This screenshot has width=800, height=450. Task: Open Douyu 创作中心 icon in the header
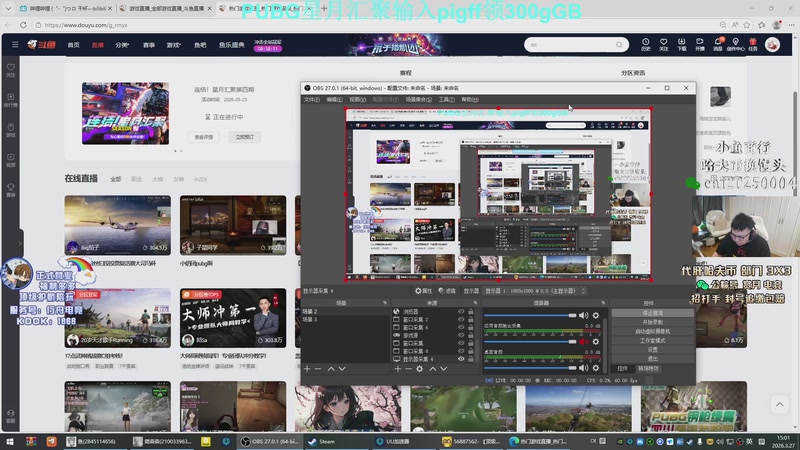point(735,44)
